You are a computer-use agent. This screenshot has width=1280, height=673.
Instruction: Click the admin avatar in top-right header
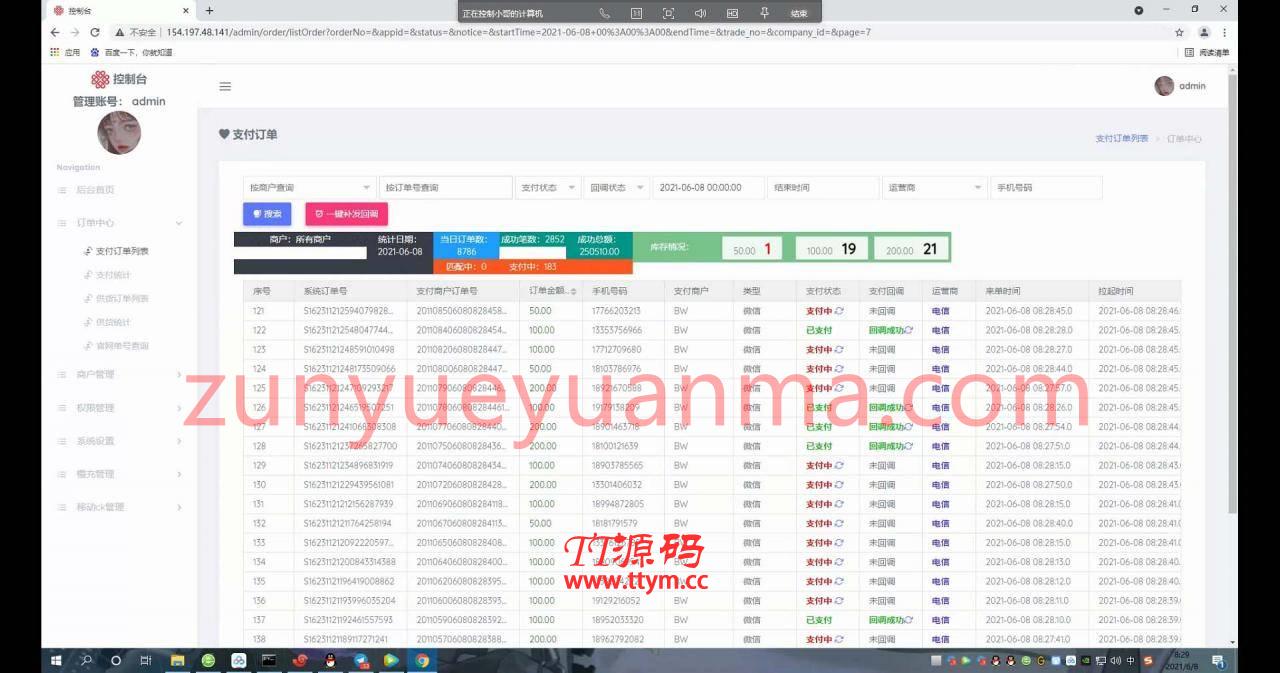point(1164,86)
